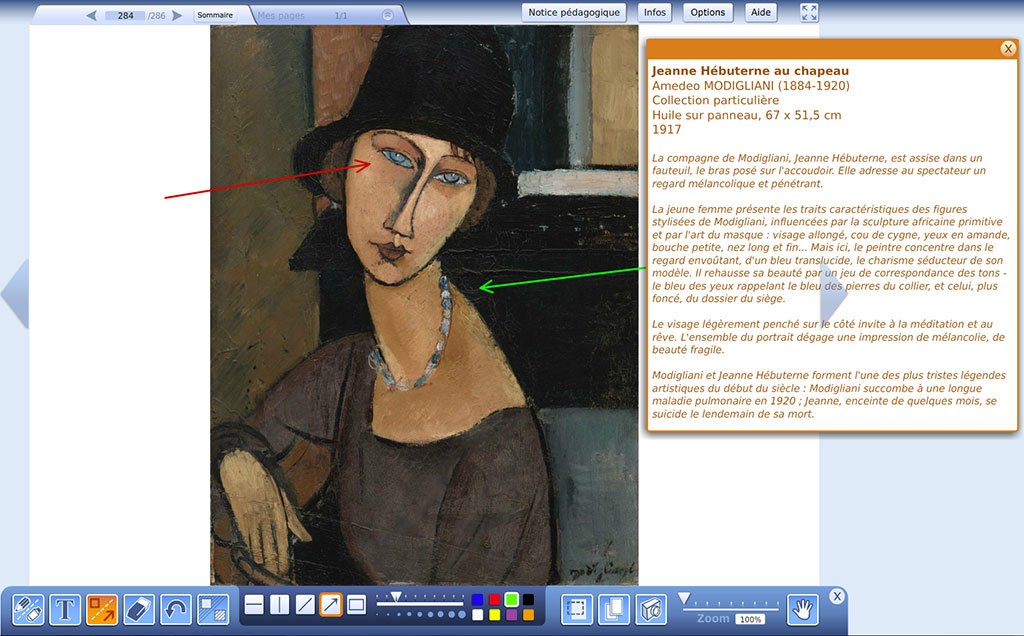Toggle the shapes and arrows drawing tool
Screen dimensions: 1024x636
(x=102, y=608)
